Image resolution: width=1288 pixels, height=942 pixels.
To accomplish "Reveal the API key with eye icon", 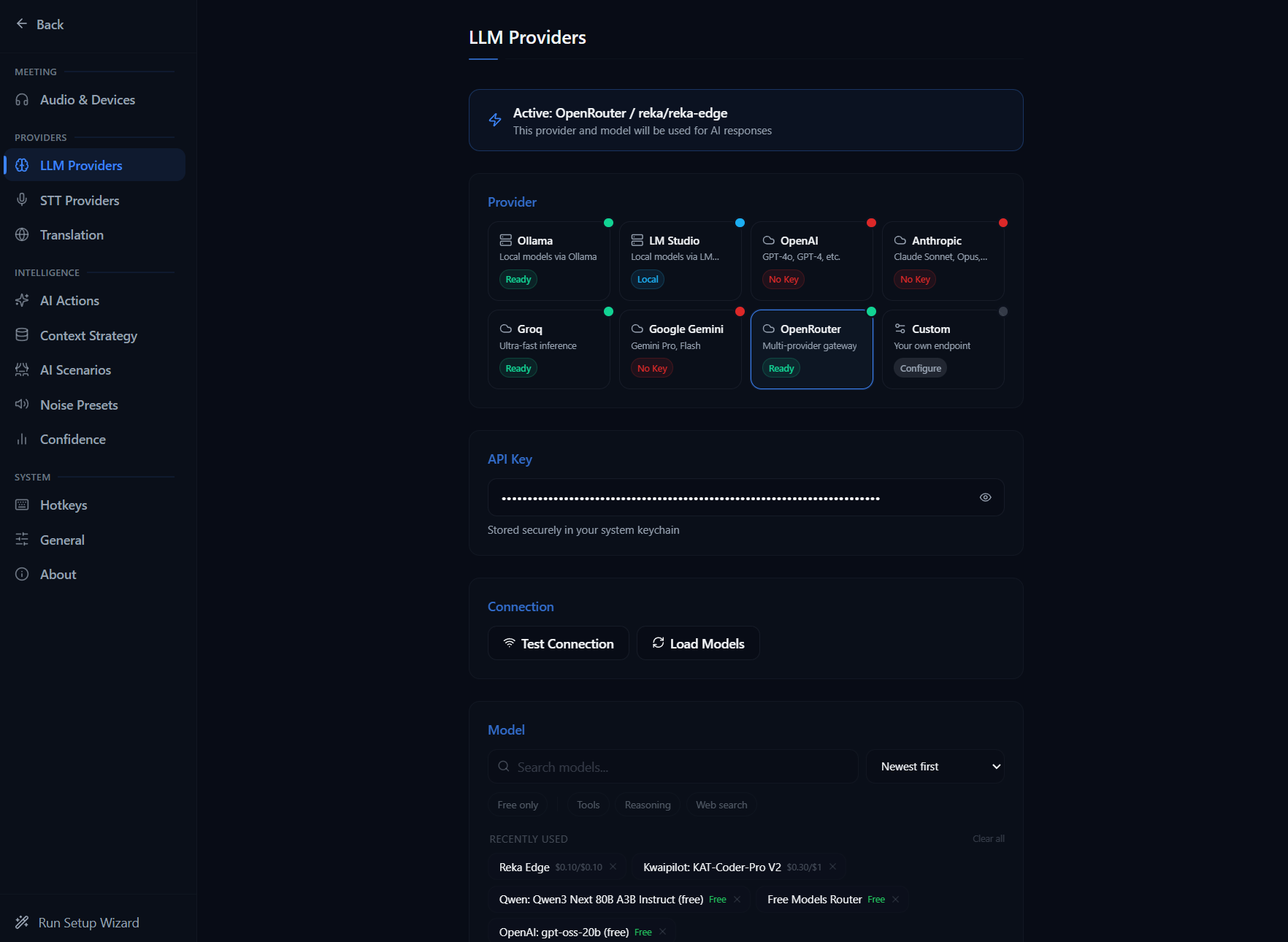I will [985, 497].
